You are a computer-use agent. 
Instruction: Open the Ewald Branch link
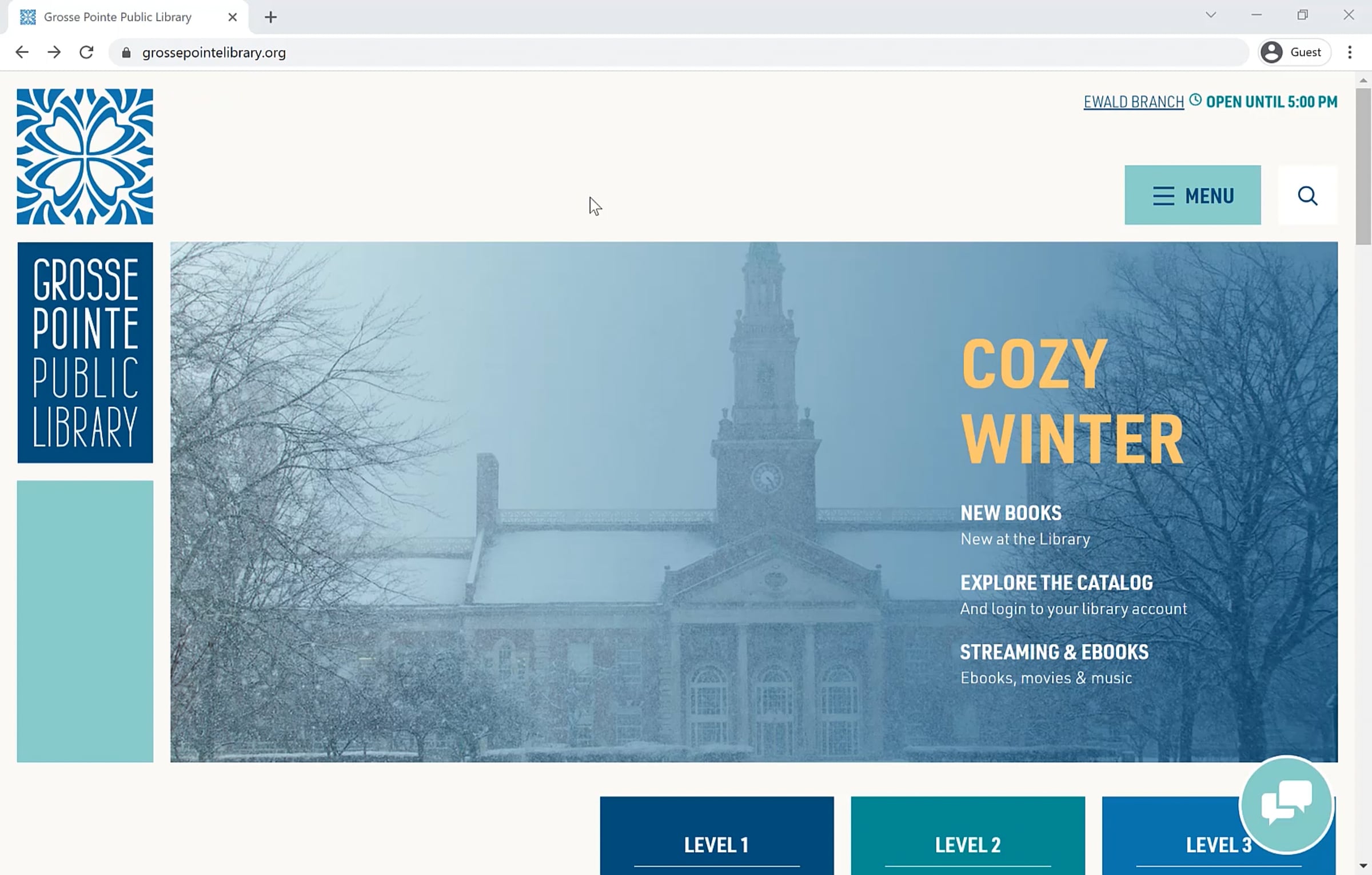point(1133,102)
